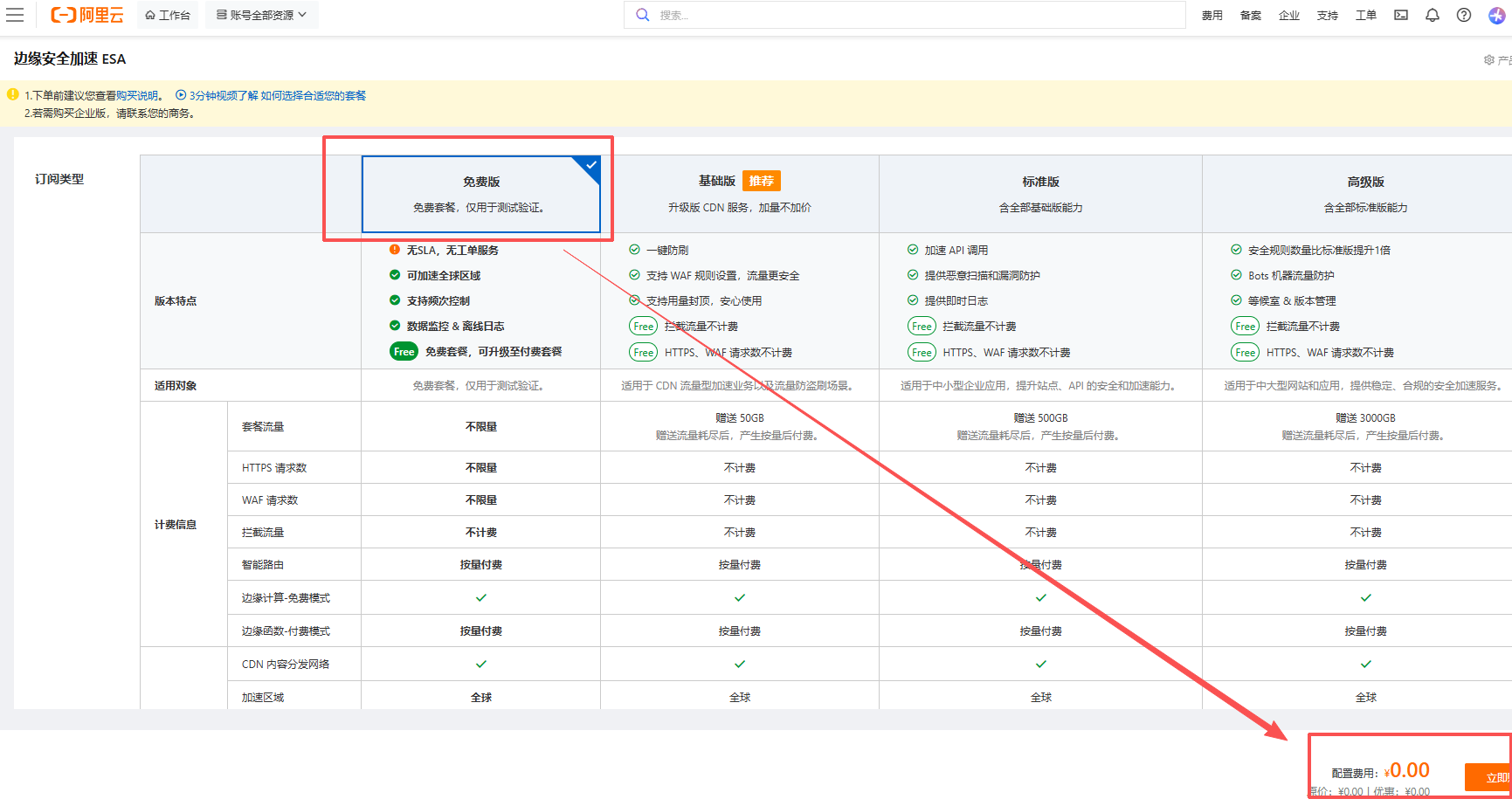Screen dimensions: 1512x806
Task: Open the 费用 menu
Action: point(1212,15)
